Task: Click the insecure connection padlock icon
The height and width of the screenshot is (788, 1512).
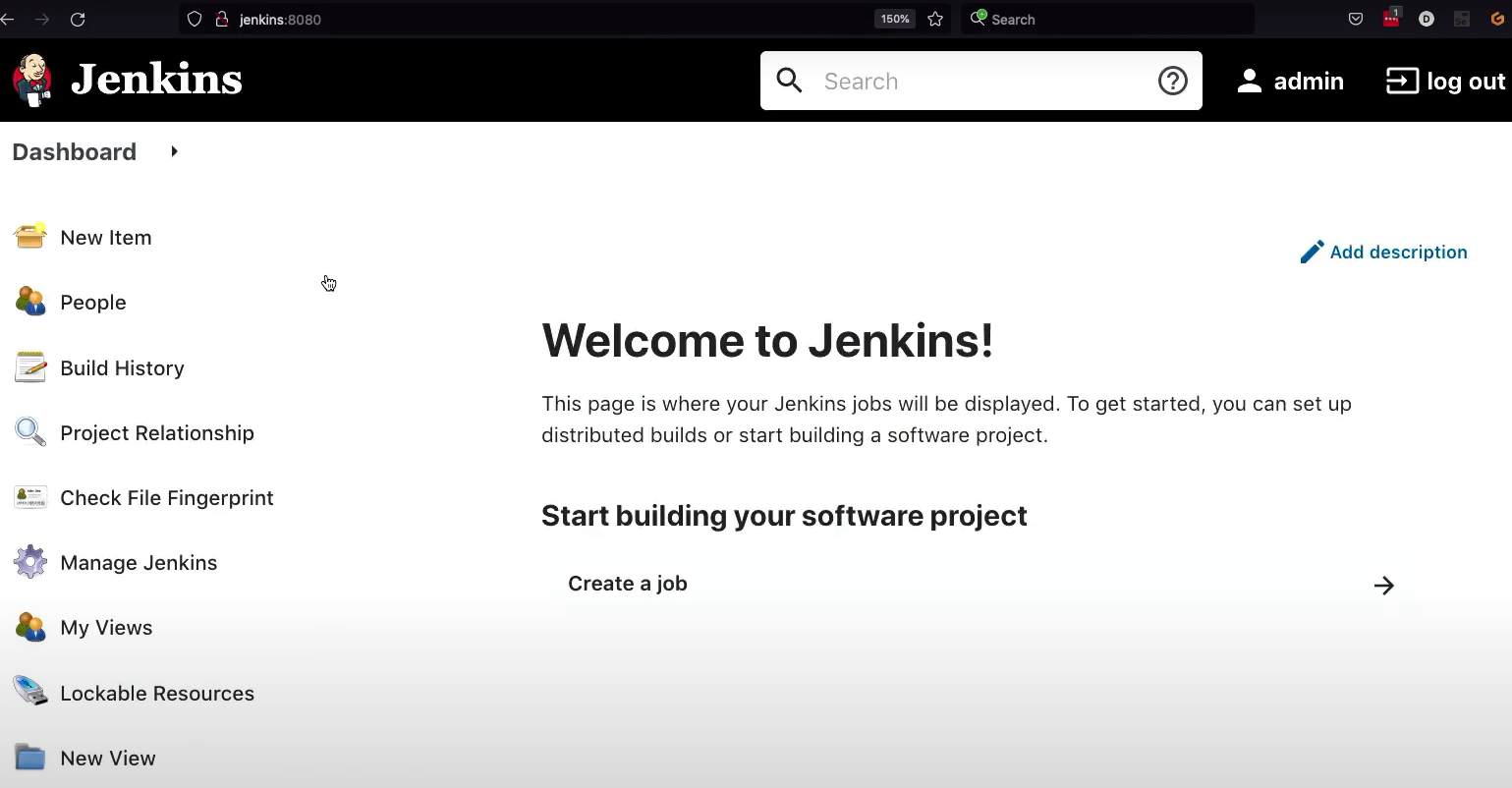Action: pos(221,19)
